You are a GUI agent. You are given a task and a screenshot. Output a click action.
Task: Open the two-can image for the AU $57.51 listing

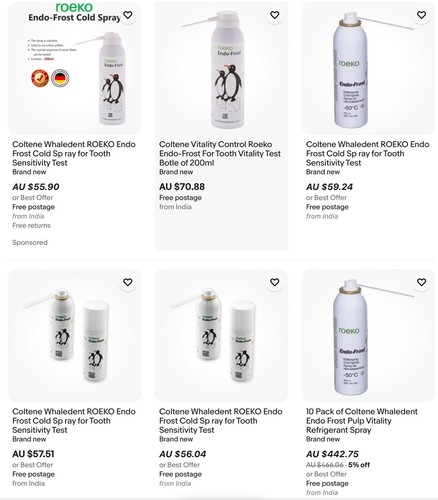point(74,335)
